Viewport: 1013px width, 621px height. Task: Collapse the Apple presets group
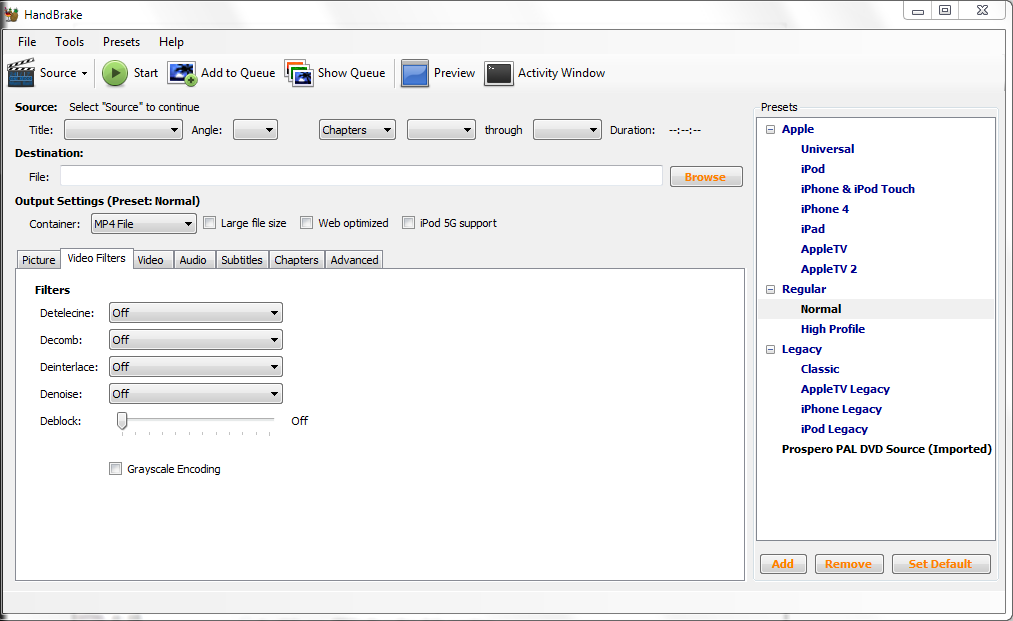[x=771, y=129]
